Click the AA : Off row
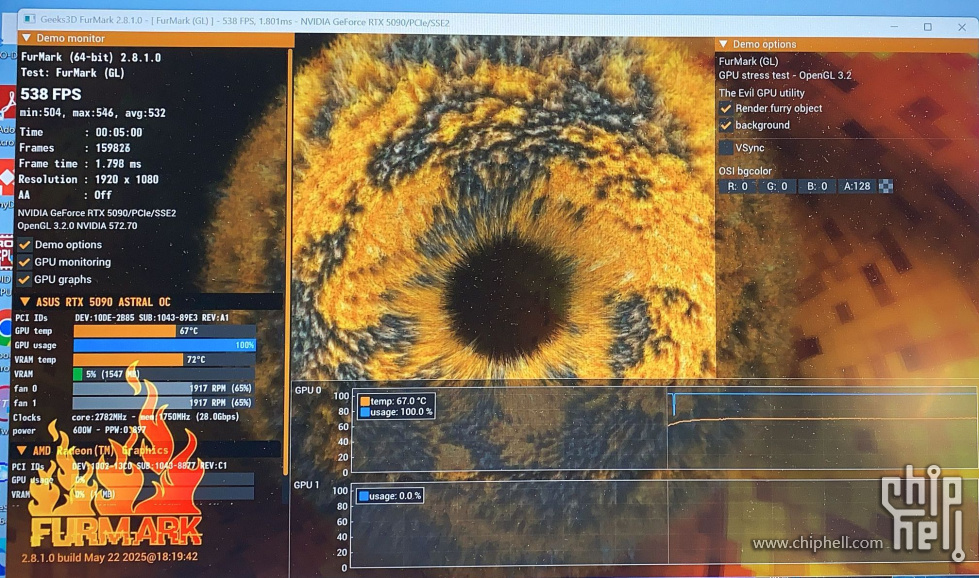The height and width of the screenshot is (578, 979). (64, 195)
